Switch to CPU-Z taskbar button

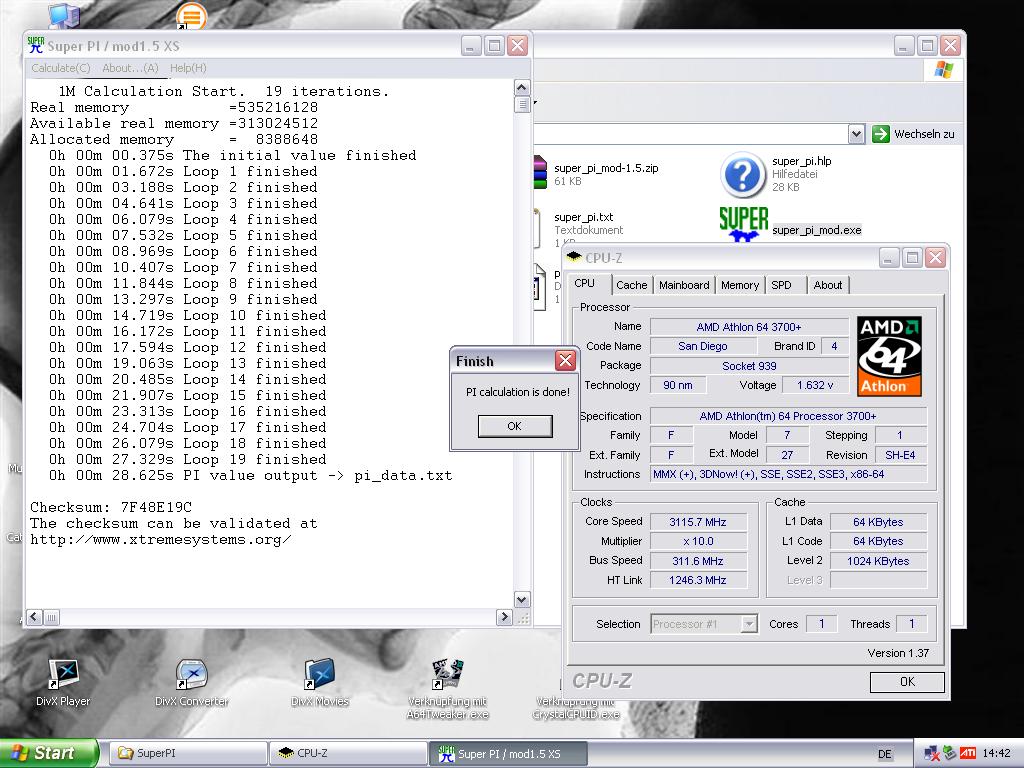pos(347,753)
